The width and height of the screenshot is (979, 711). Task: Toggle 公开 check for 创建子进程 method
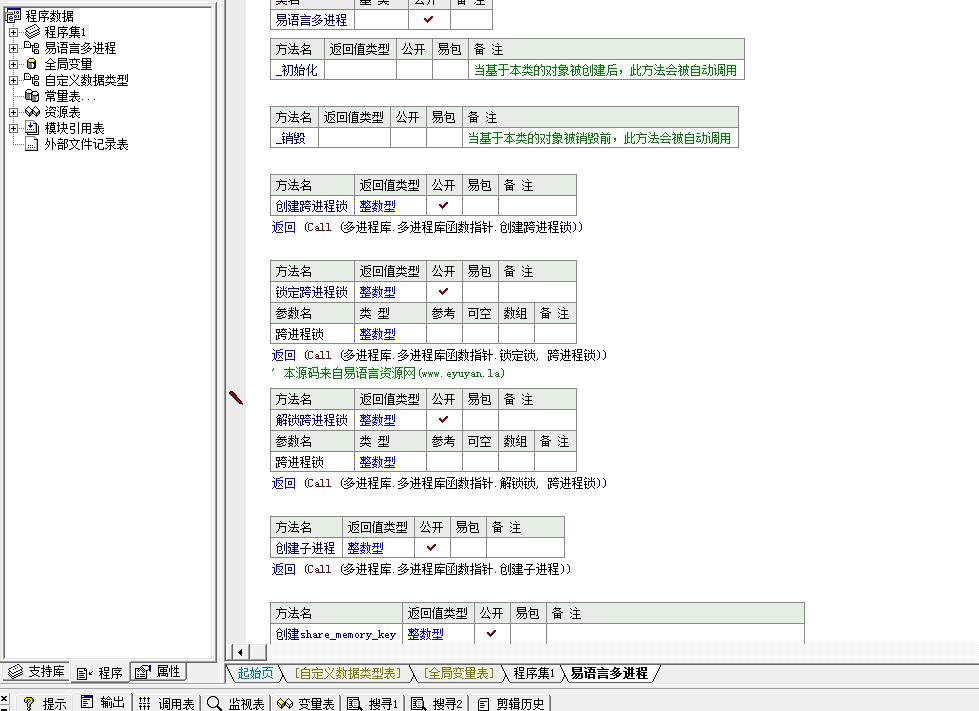point(431,547)
